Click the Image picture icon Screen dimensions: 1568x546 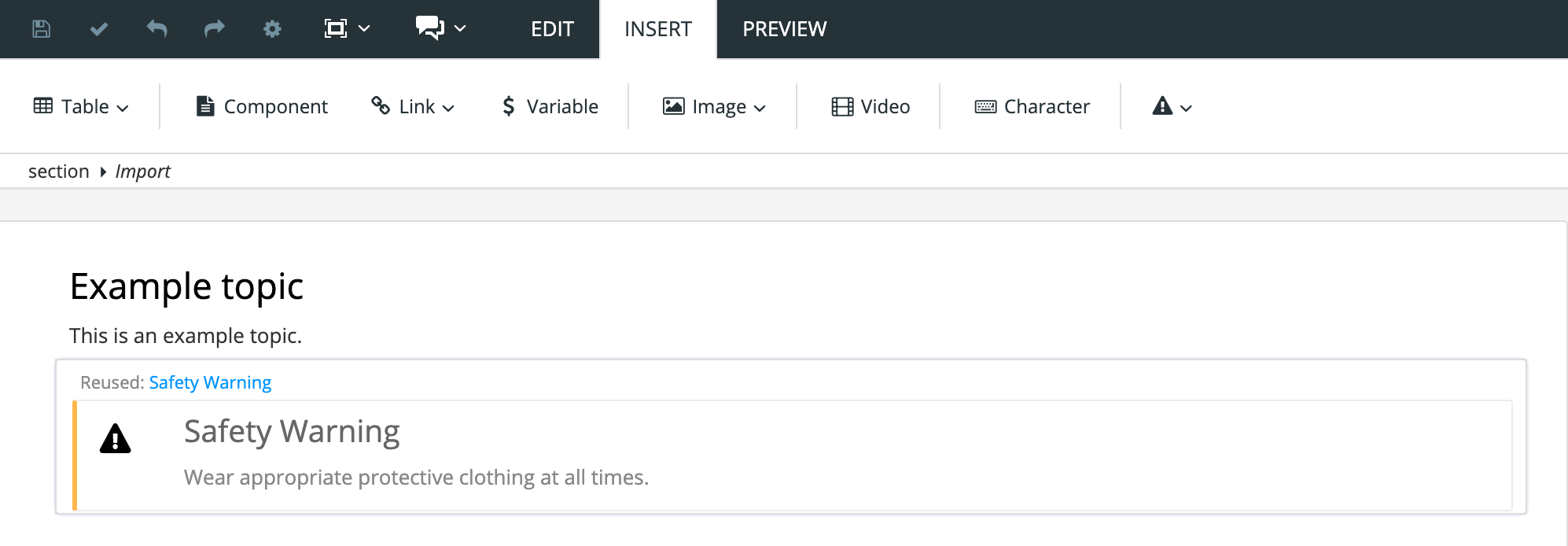674,106
